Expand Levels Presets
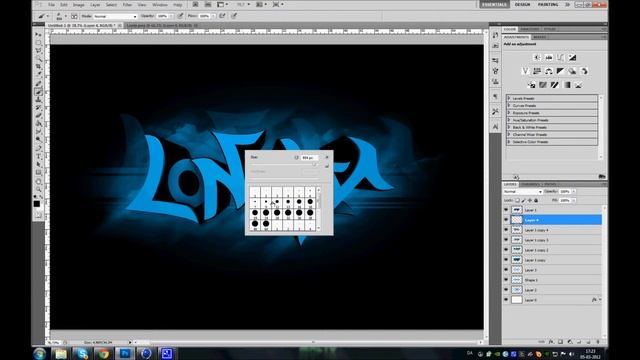The height and width of the screenshot is (360, 640). tap(509, 98)
